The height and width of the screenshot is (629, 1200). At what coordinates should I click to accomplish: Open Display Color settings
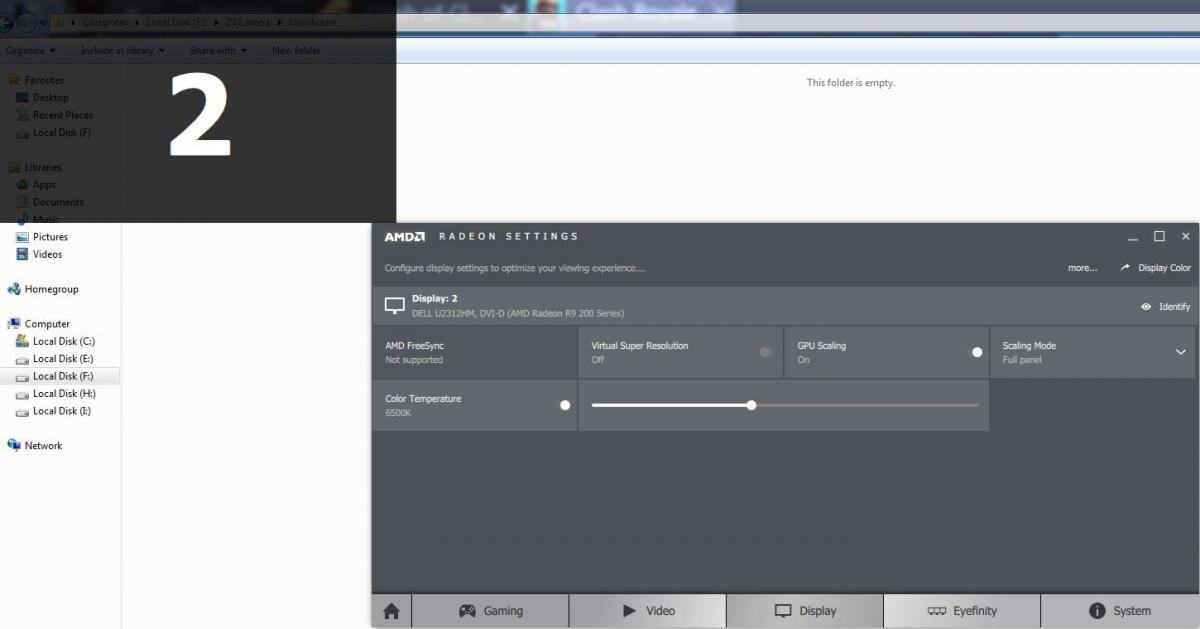coord(1155,268)
